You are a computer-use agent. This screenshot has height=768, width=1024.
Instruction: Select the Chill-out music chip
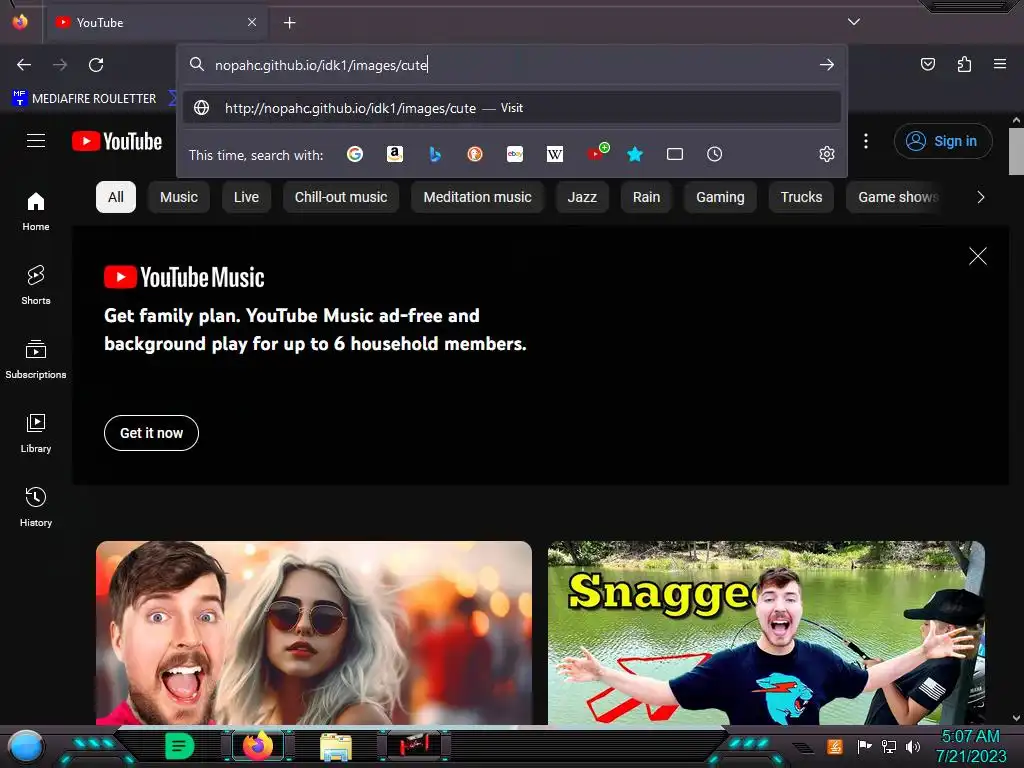341,197
